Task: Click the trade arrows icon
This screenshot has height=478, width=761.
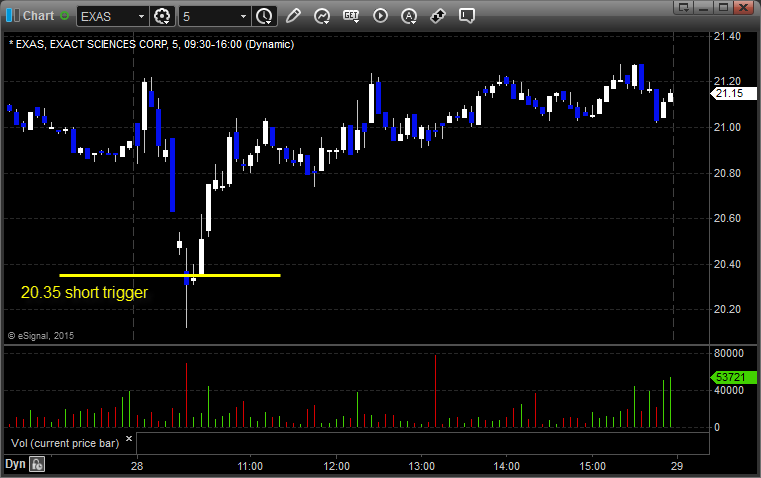Action: (x=438, y=16)
